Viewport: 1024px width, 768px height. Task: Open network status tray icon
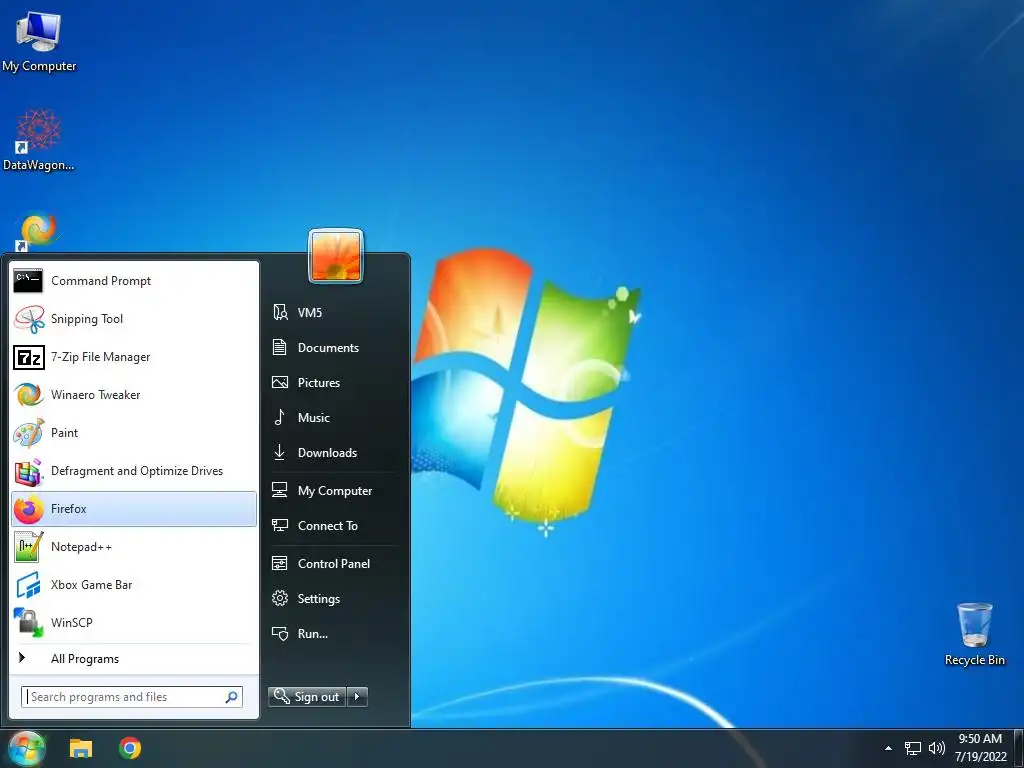pos(912,748)
